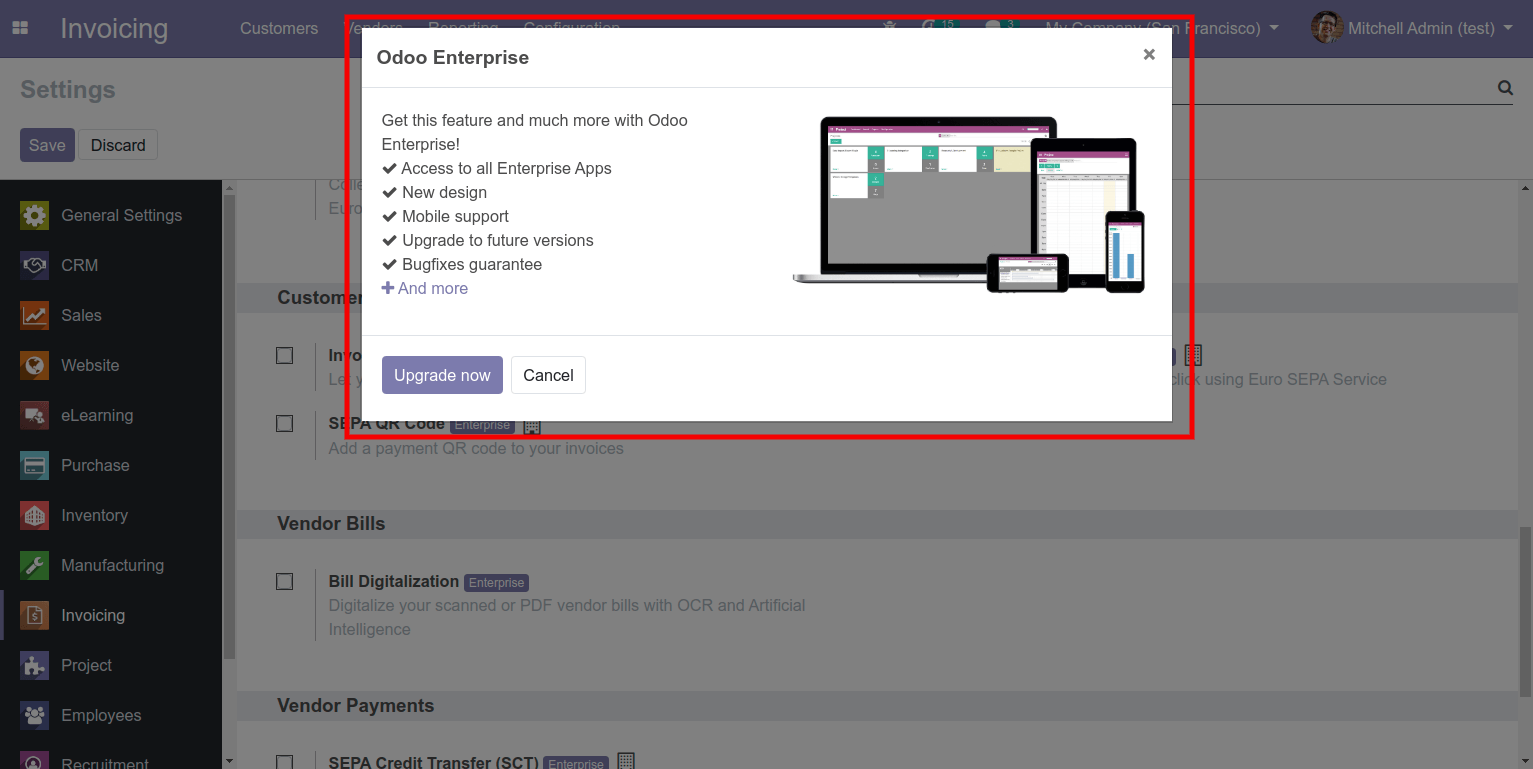Open the apps grid menu icon
Viewport: 1533px width, 769px height.
coord(20,28)
